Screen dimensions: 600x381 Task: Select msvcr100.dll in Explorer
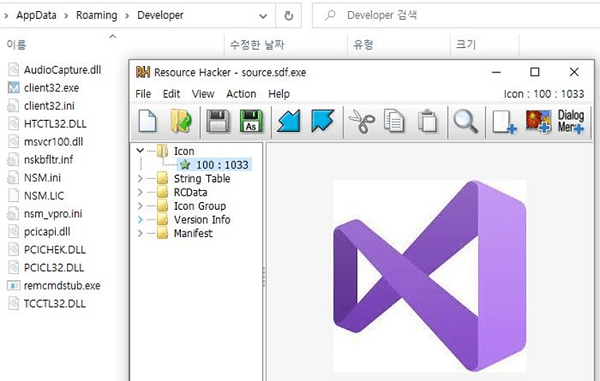click(x=45, y=142)
